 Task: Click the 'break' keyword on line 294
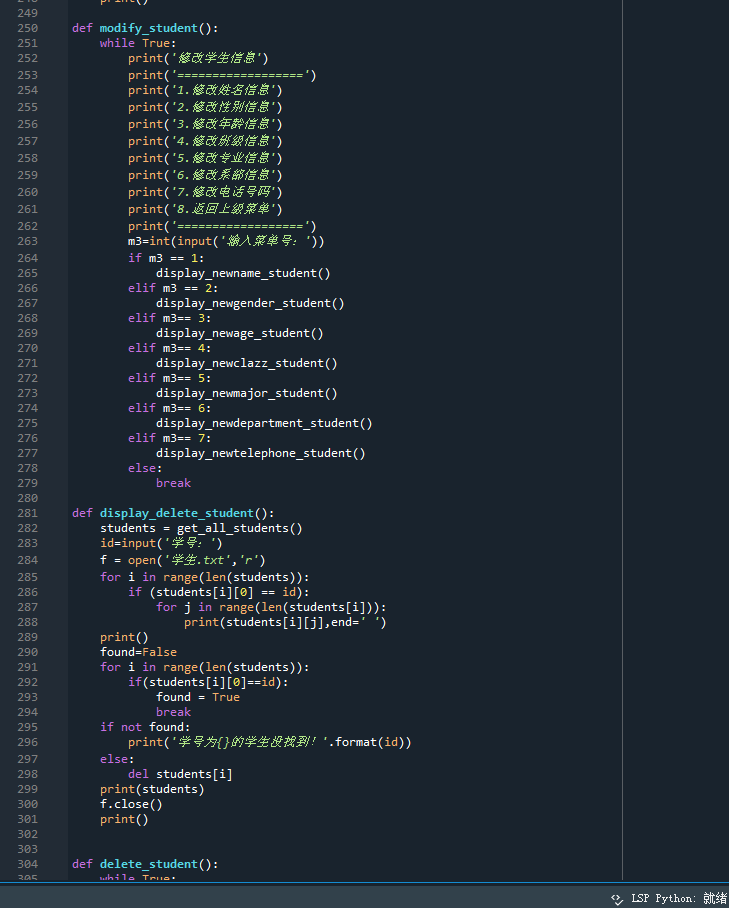[173, 712]
